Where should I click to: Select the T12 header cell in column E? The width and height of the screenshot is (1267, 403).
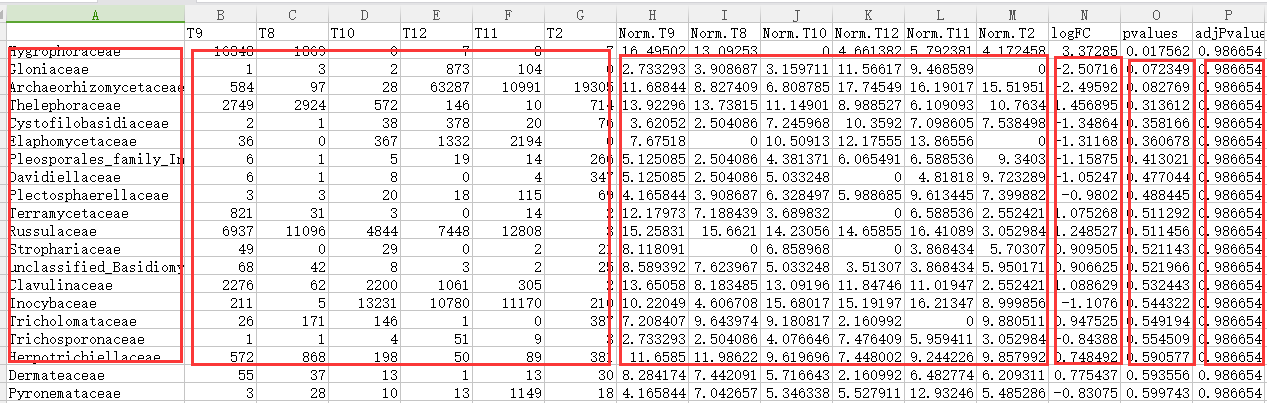(x=436, y=33)
